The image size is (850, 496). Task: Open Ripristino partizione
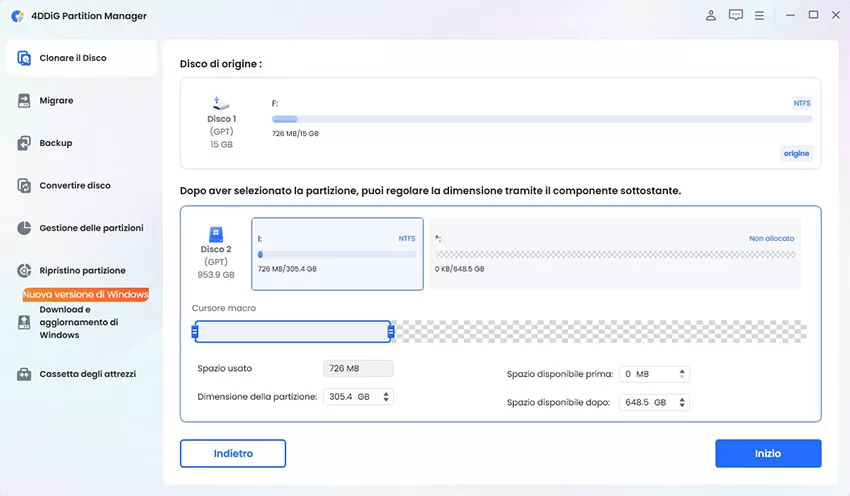click(x=82, y=271)
